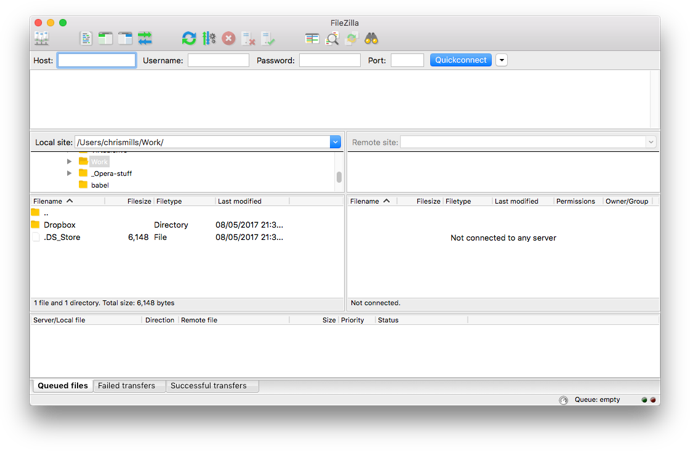Toggle transfer queue display icon
This screenshot has width=690, height=451.
pos(145,39)
